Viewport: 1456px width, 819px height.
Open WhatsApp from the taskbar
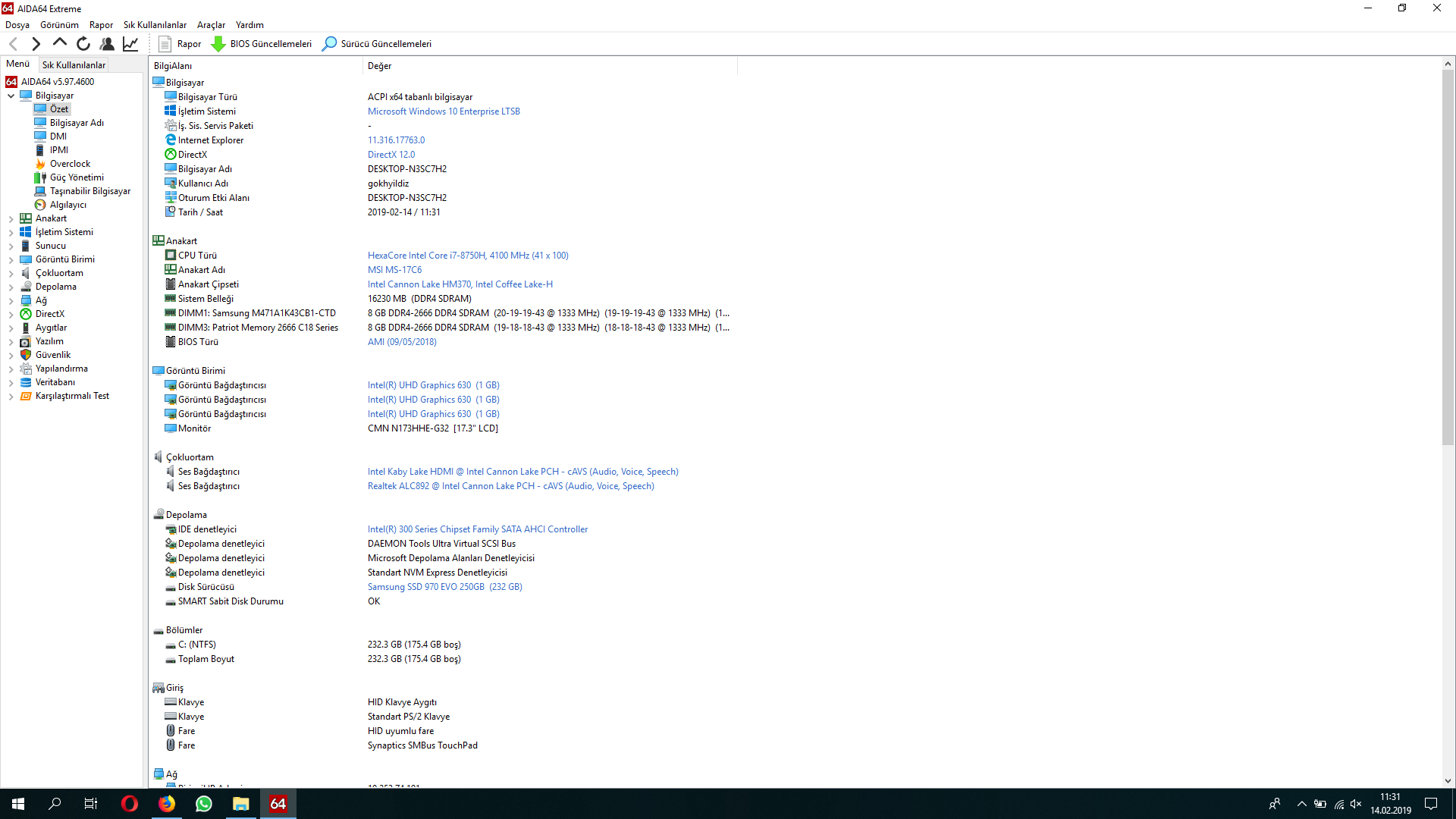(x=203, y=804)
